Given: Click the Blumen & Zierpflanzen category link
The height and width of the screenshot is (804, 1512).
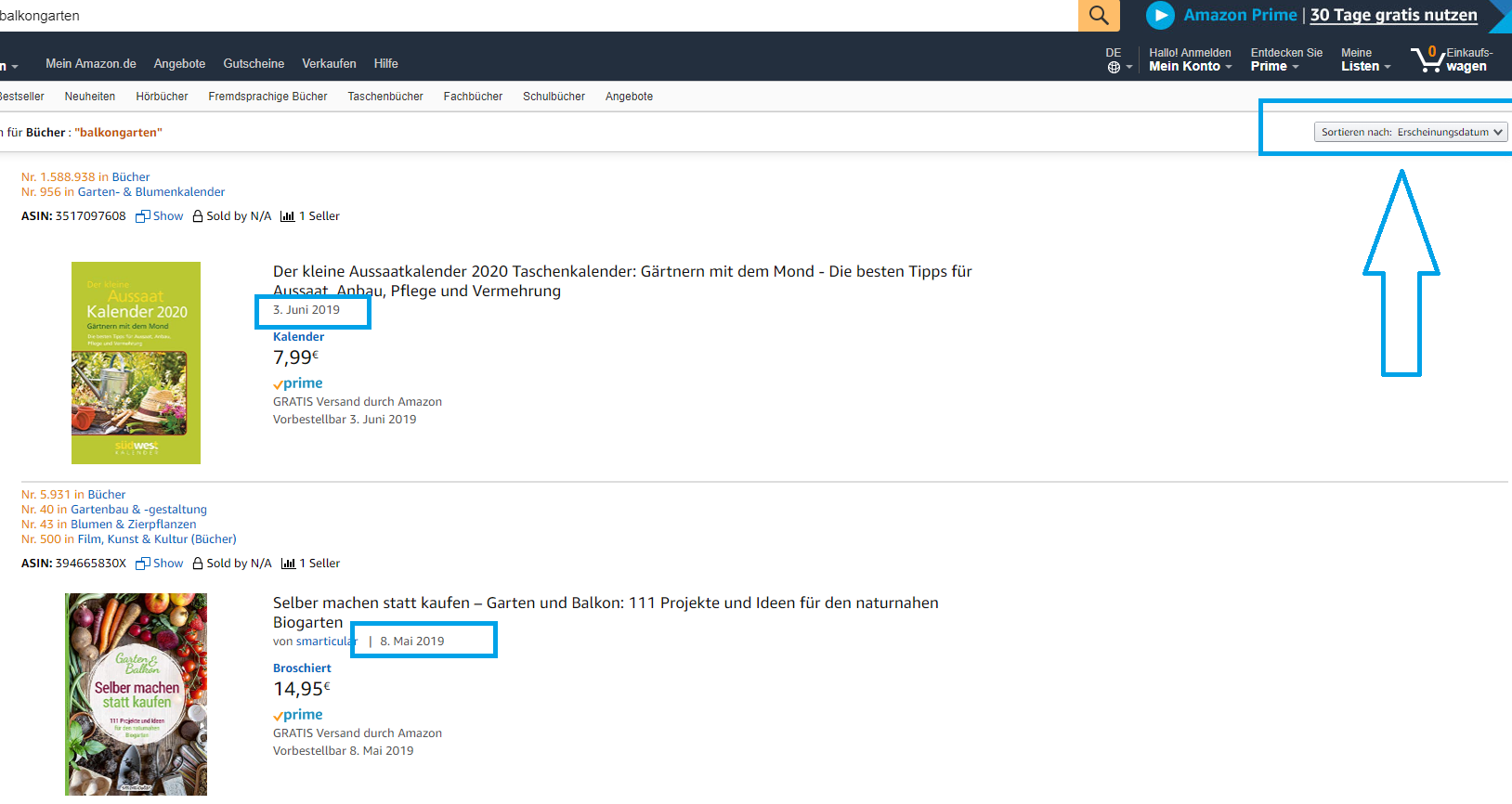Looking at the screenshot, I should pyautogui.click(x=134, y=524).
